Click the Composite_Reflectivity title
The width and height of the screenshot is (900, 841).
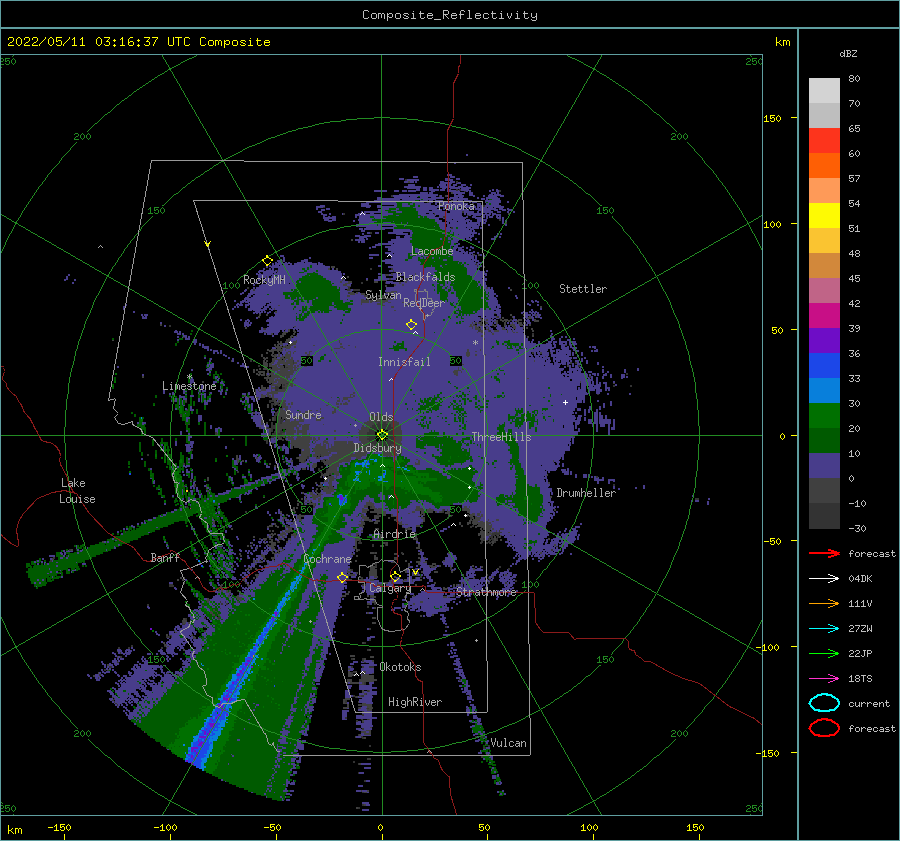click(x=450, y=15)
